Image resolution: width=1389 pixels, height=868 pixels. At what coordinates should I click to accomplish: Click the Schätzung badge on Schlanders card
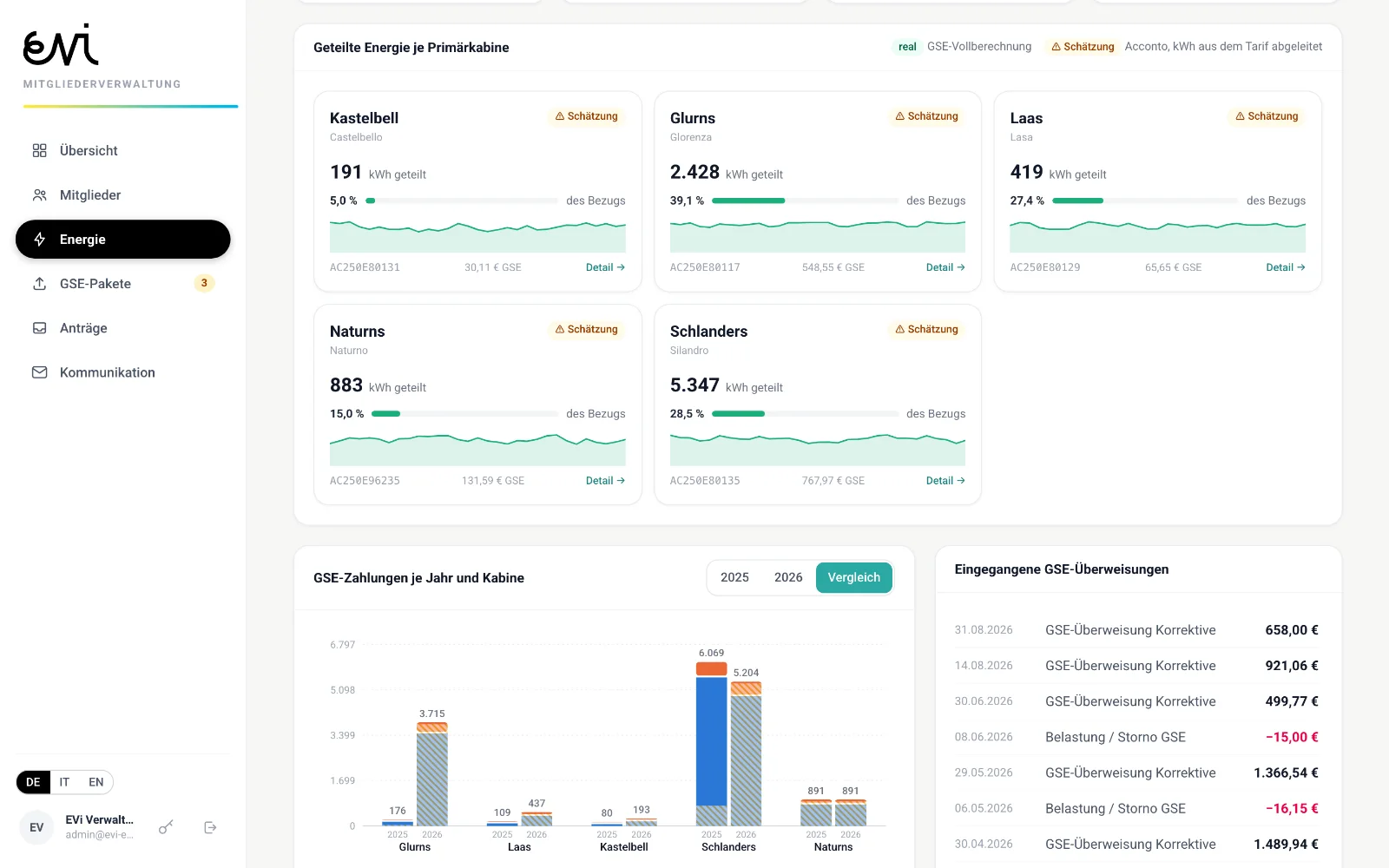tap(926, 329)
